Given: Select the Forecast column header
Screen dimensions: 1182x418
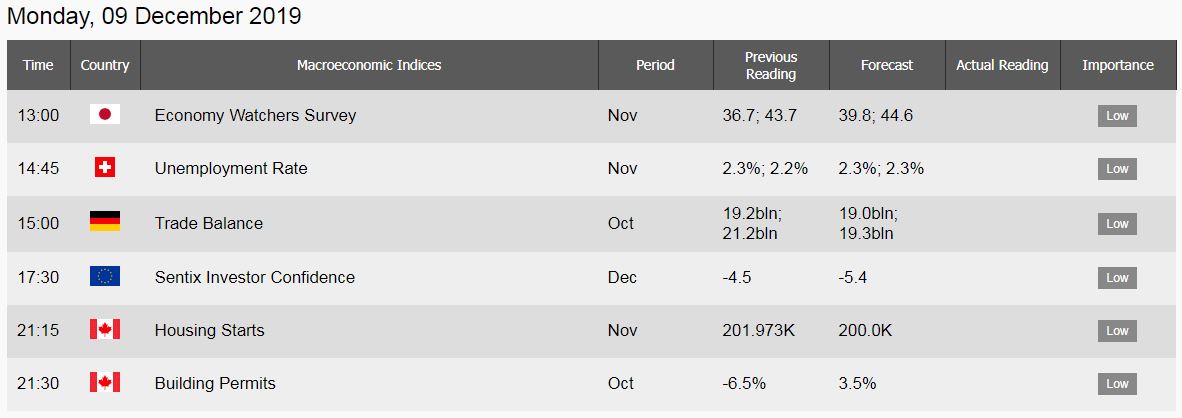Looking at the screenshot, I should (x=886, y=65).
